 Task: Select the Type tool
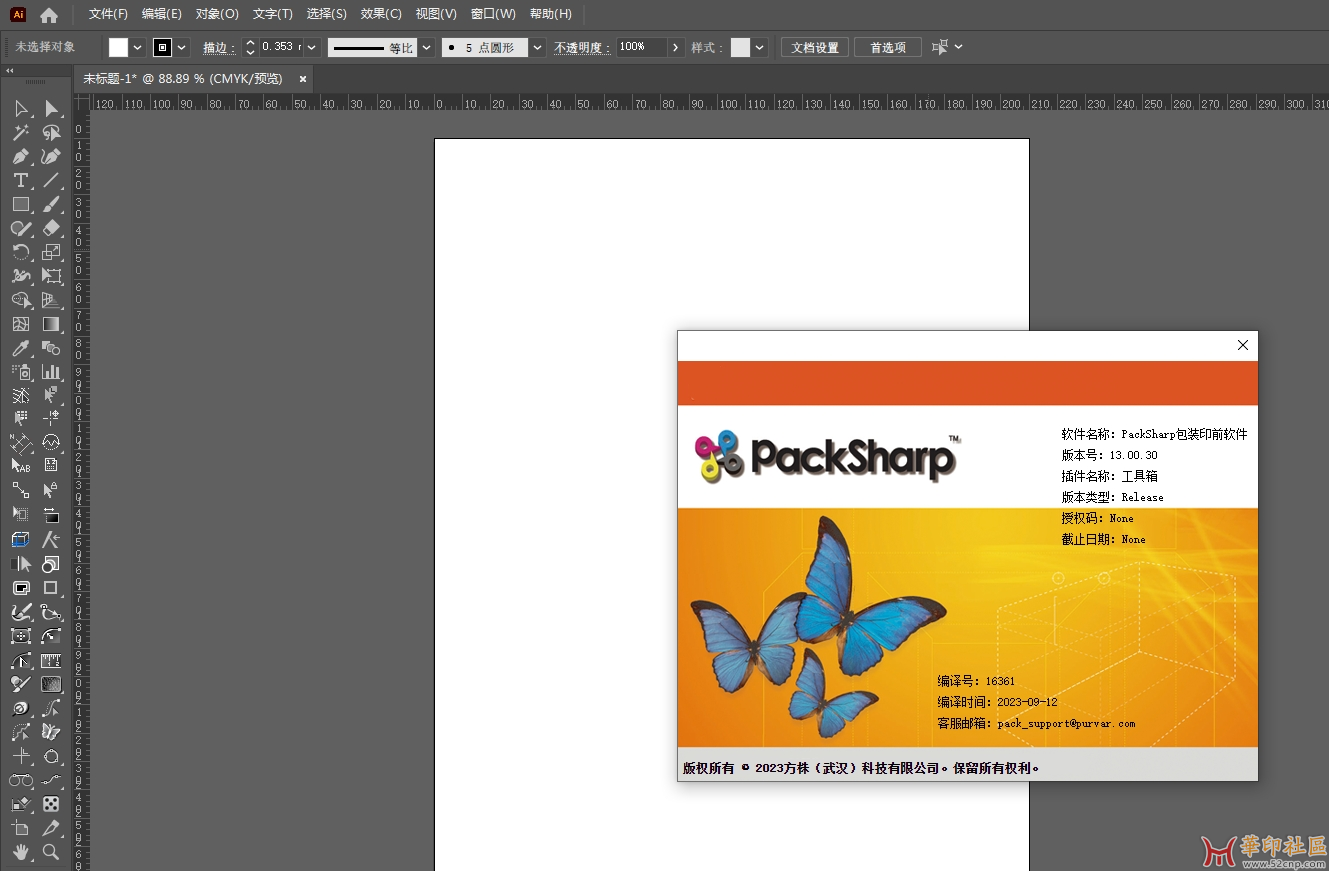(21, 180)
